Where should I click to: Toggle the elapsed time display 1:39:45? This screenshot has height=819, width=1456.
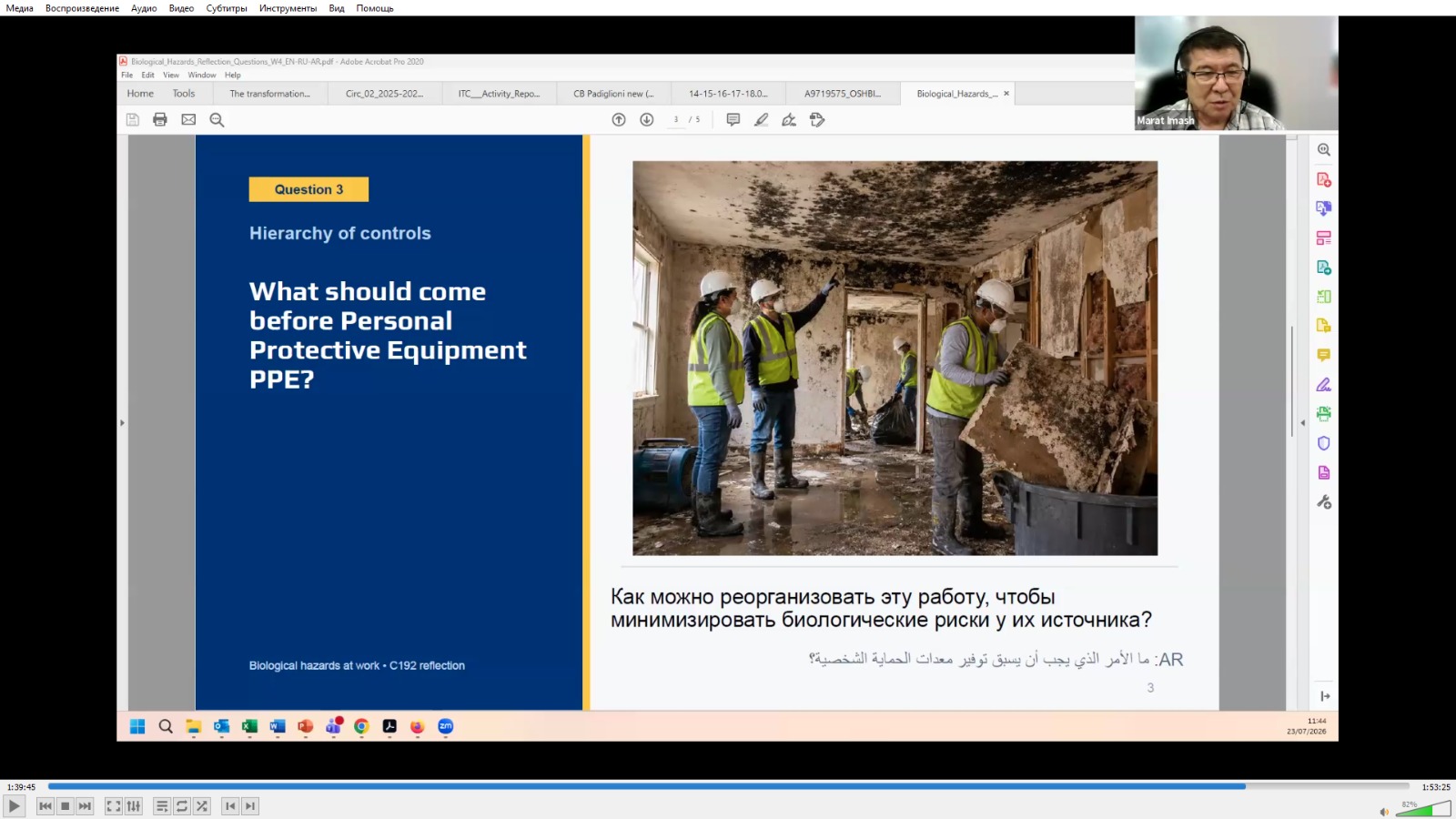(x=22, y=787)
